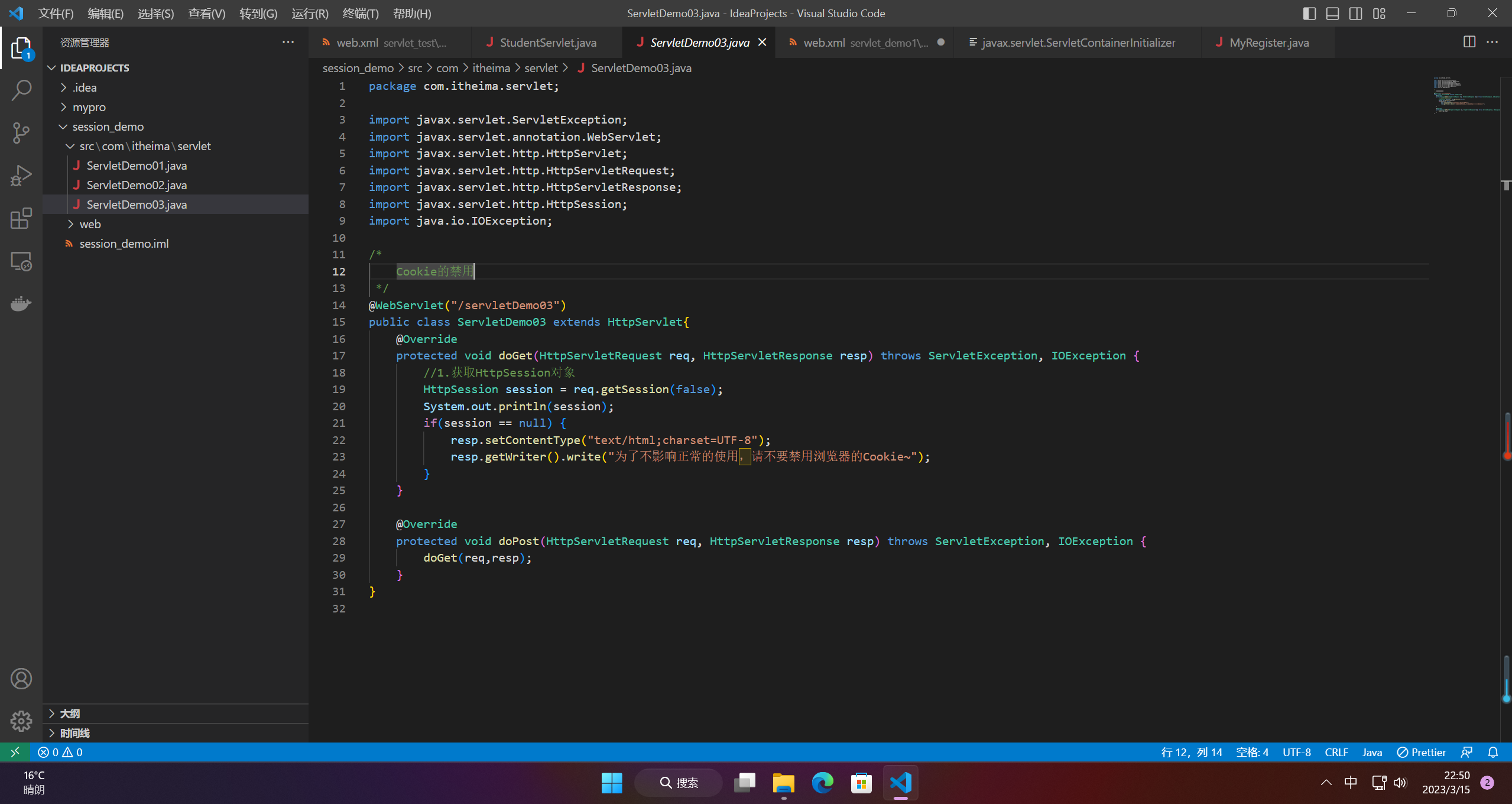
Task: Open the Source Control view
Action: pos(21,133)
